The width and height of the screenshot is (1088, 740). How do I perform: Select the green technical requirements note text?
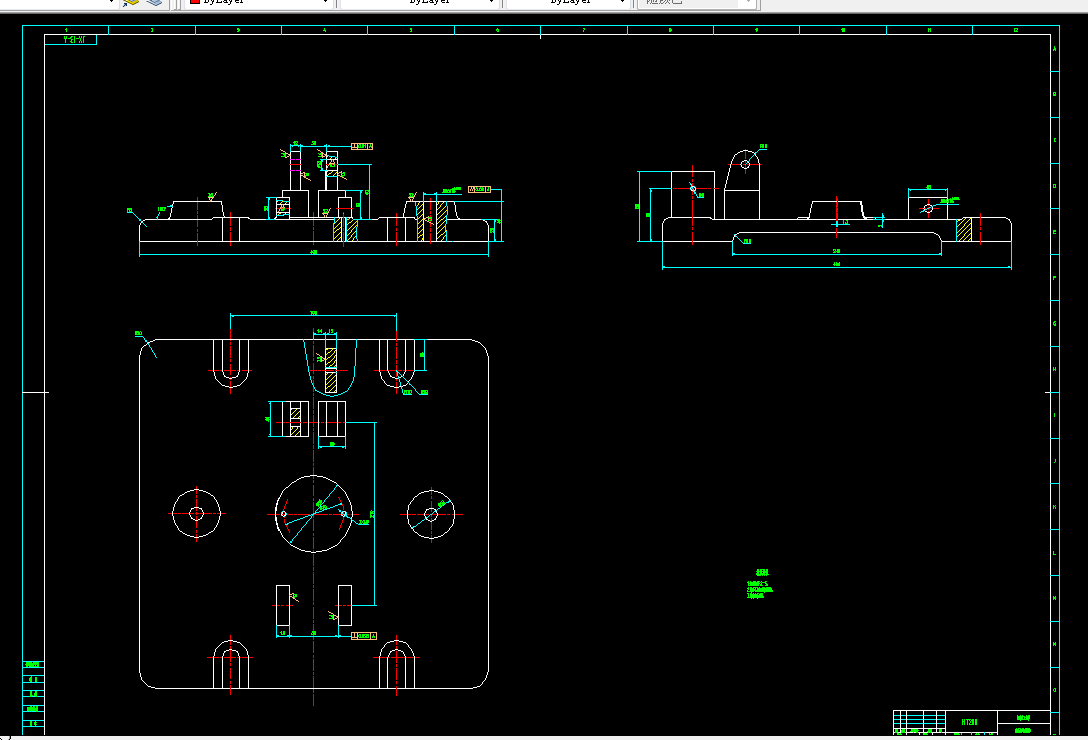click(x=760, y=585)
